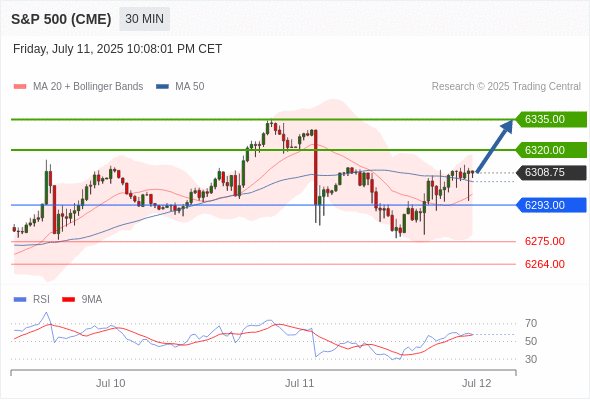Screen dimensions: 590x400
Task: Click the red 9MA legend swatch
Action: [68, 300]
